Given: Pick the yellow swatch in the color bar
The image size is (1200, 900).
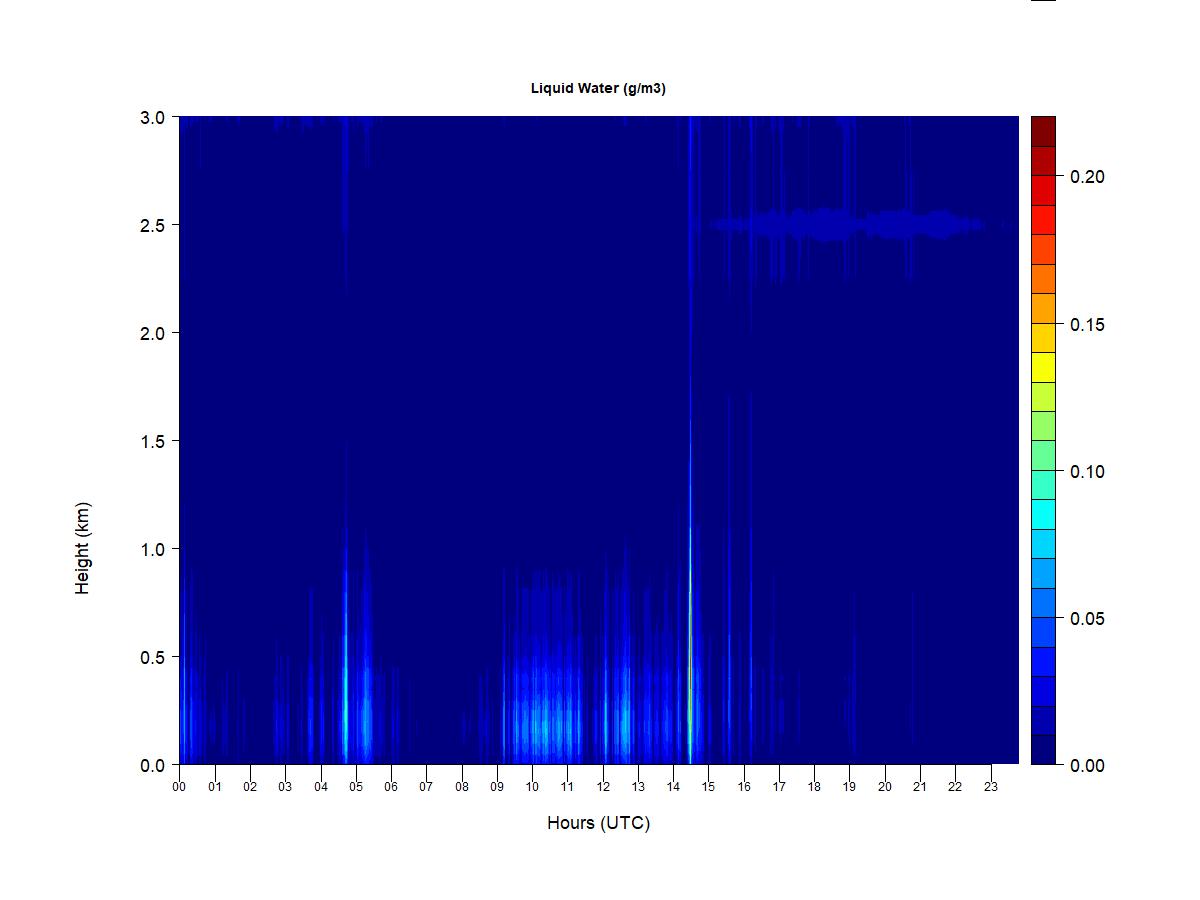Looking at the screenshot, I should [1043, 367].
